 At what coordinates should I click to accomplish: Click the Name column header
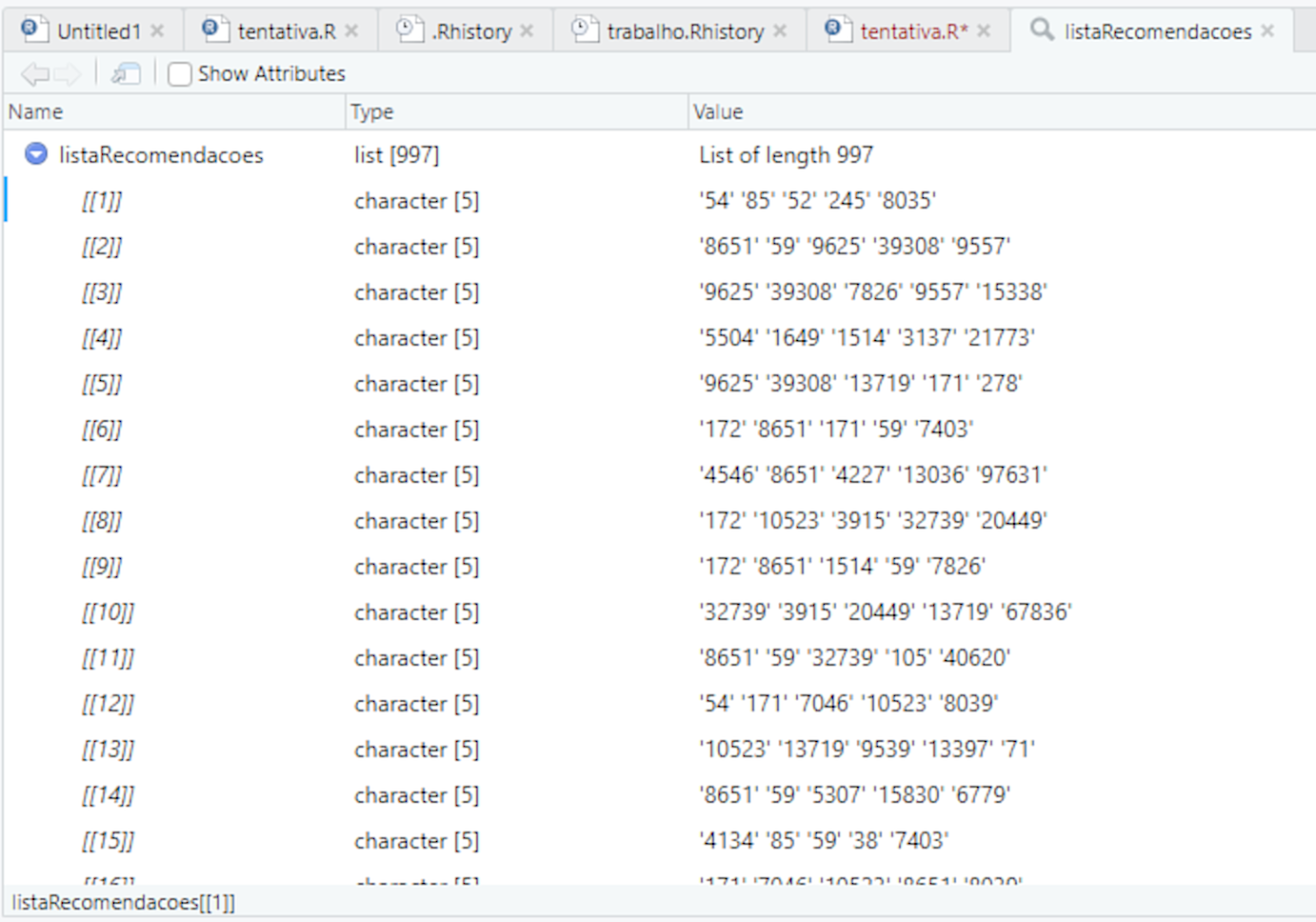tap(174, 111)
